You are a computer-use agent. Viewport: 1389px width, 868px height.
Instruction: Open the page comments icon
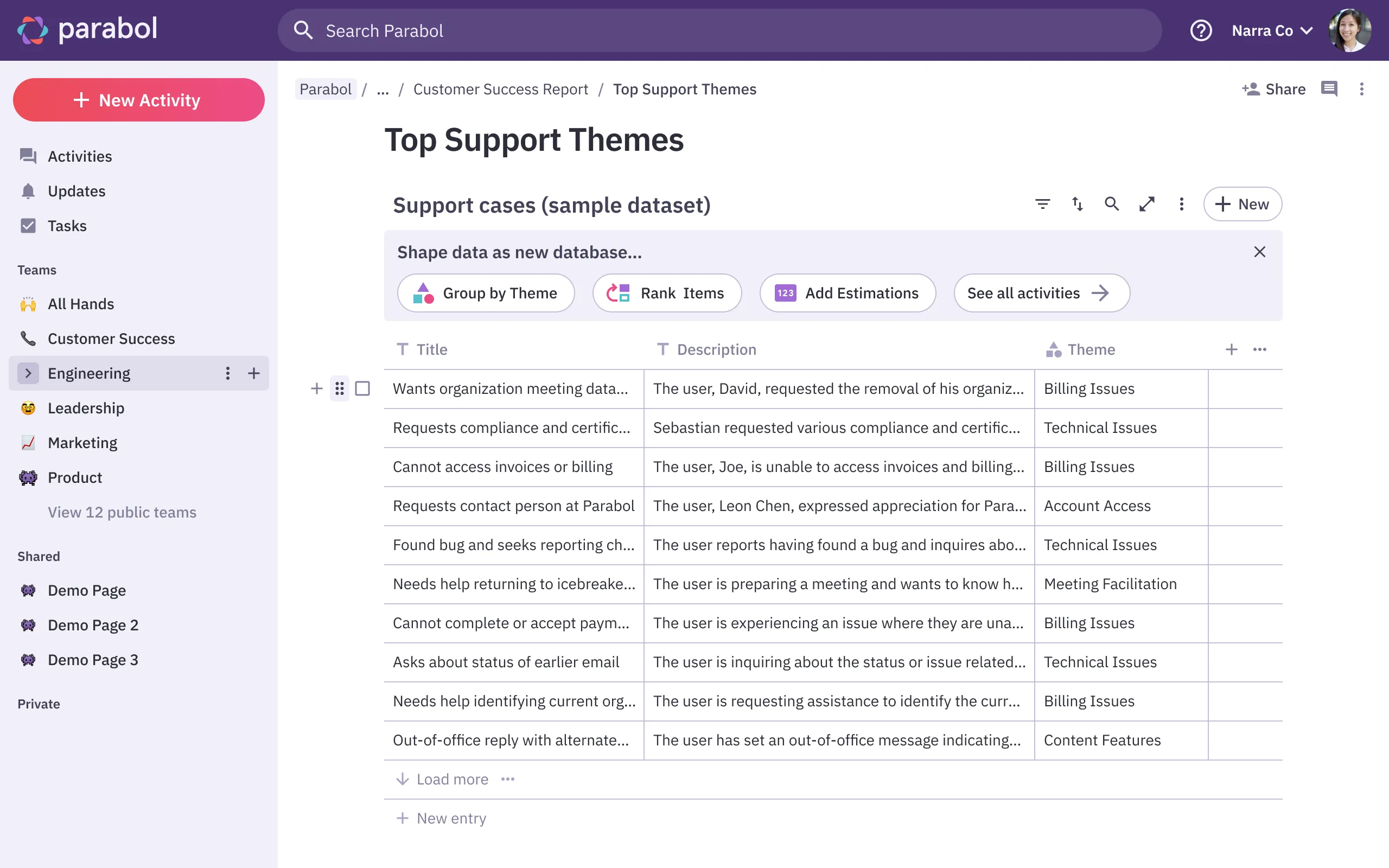click(x=1329, y=89)
